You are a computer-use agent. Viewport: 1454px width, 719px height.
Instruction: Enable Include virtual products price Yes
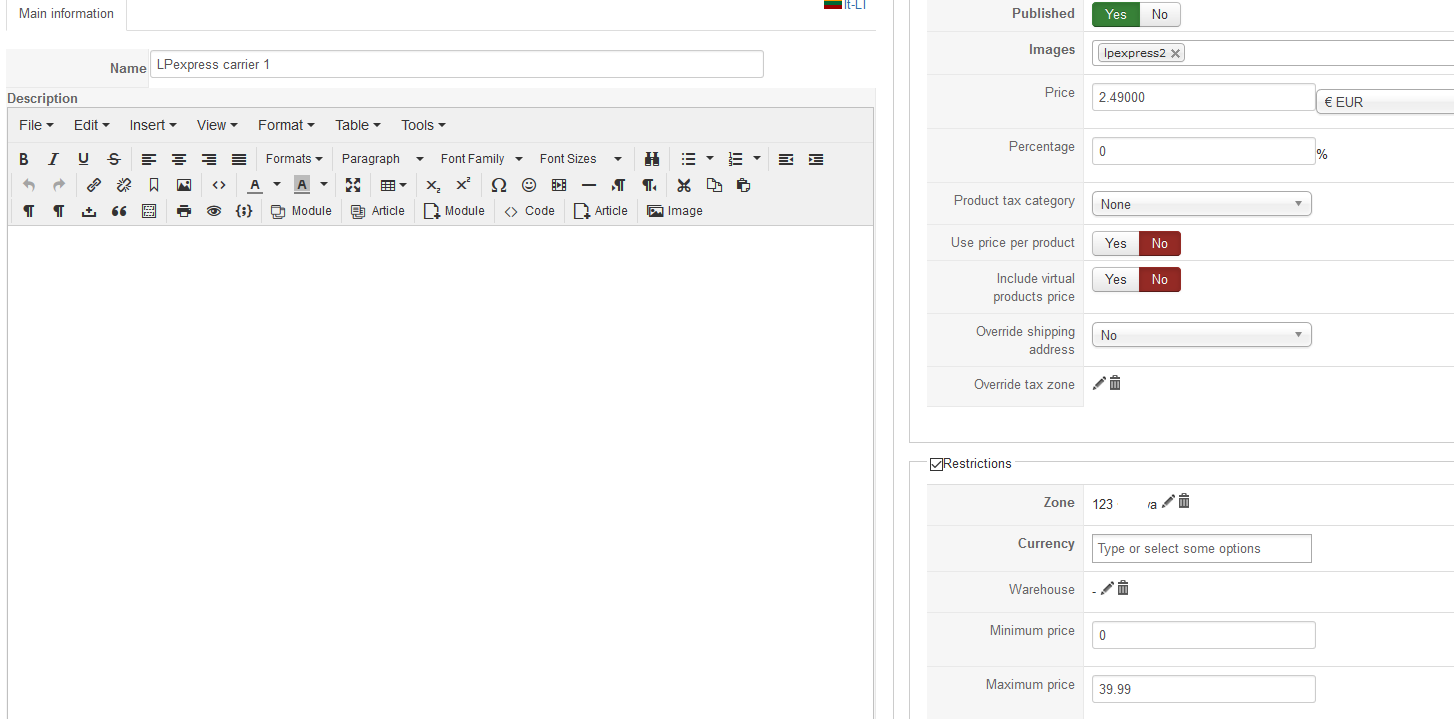pos(1116,279)
